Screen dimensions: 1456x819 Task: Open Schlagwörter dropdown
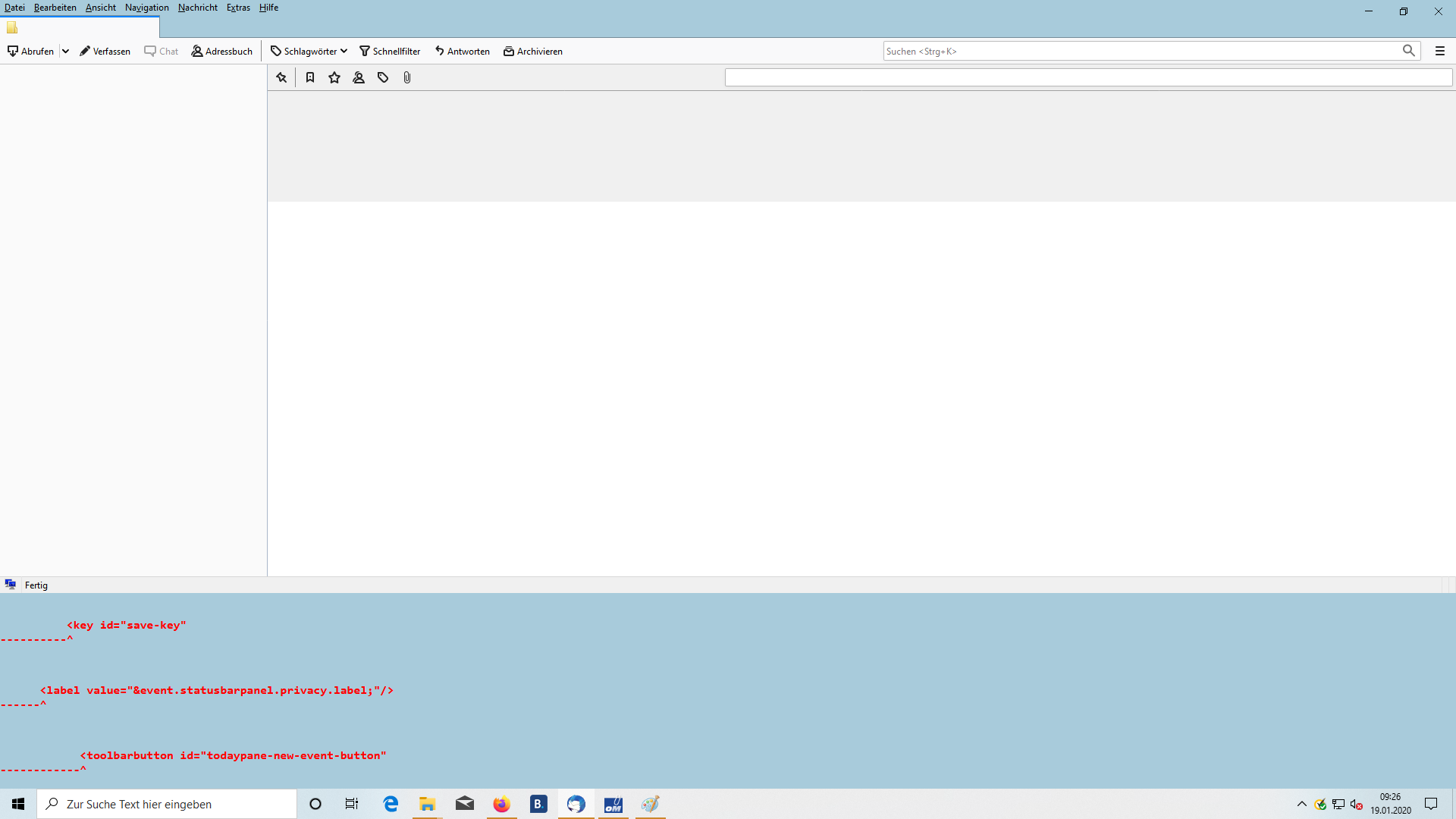point(309,51)
